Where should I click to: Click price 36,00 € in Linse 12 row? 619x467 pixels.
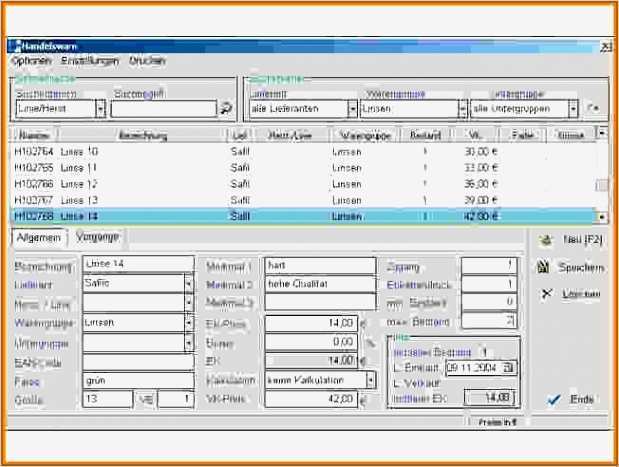480,184
